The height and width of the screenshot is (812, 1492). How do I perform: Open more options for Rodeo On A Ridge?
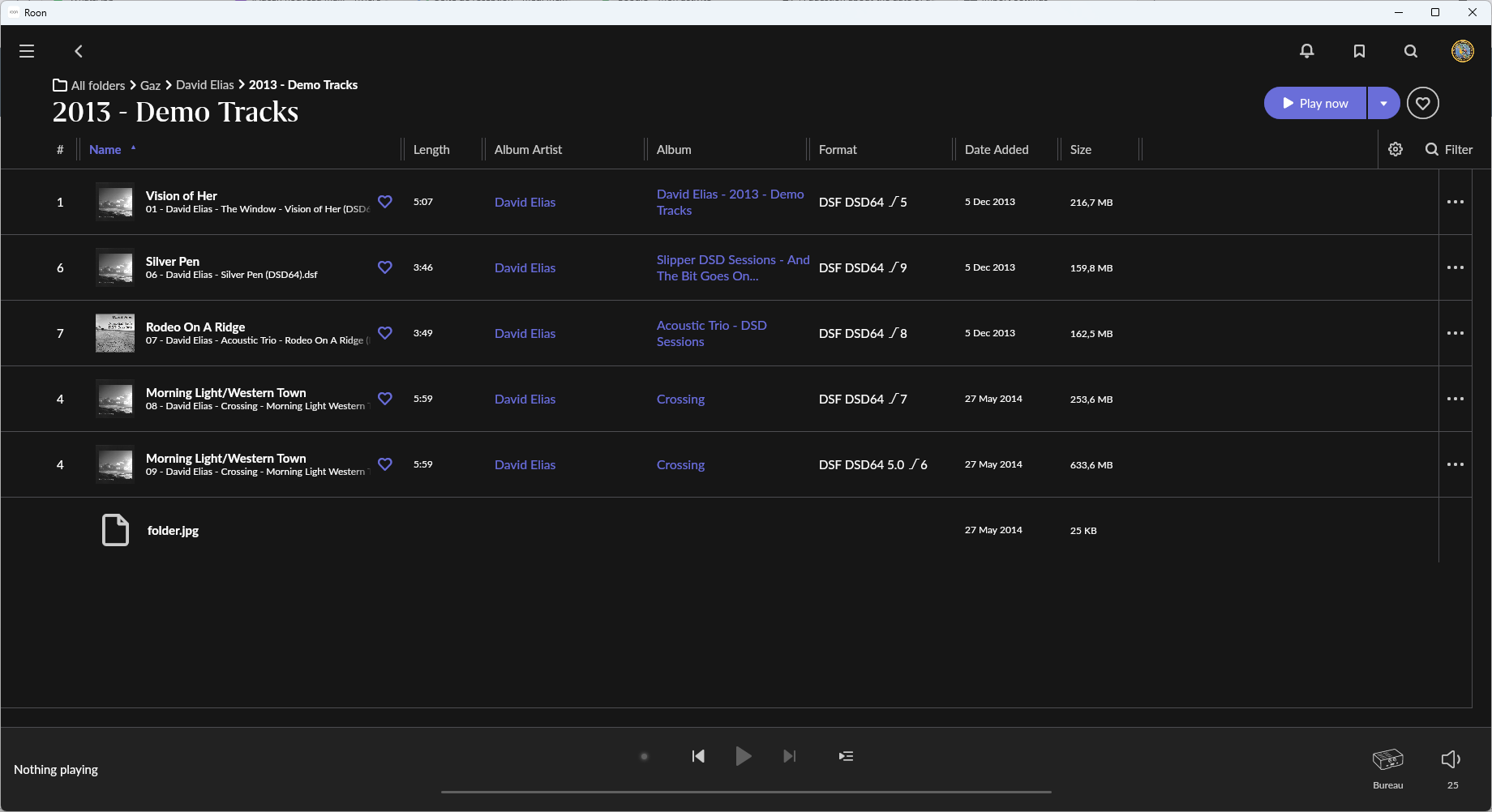1456,333
